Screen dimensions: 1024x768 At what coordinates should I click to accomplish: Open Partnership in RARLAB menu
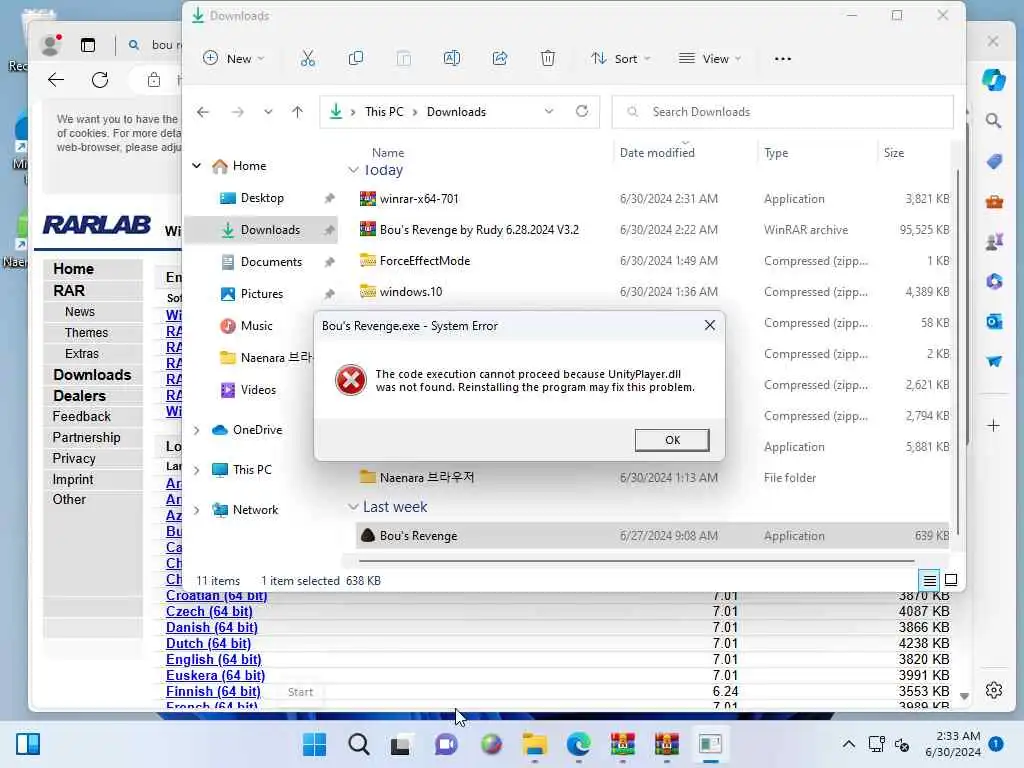pyautogui.click(x=86, y=438)
